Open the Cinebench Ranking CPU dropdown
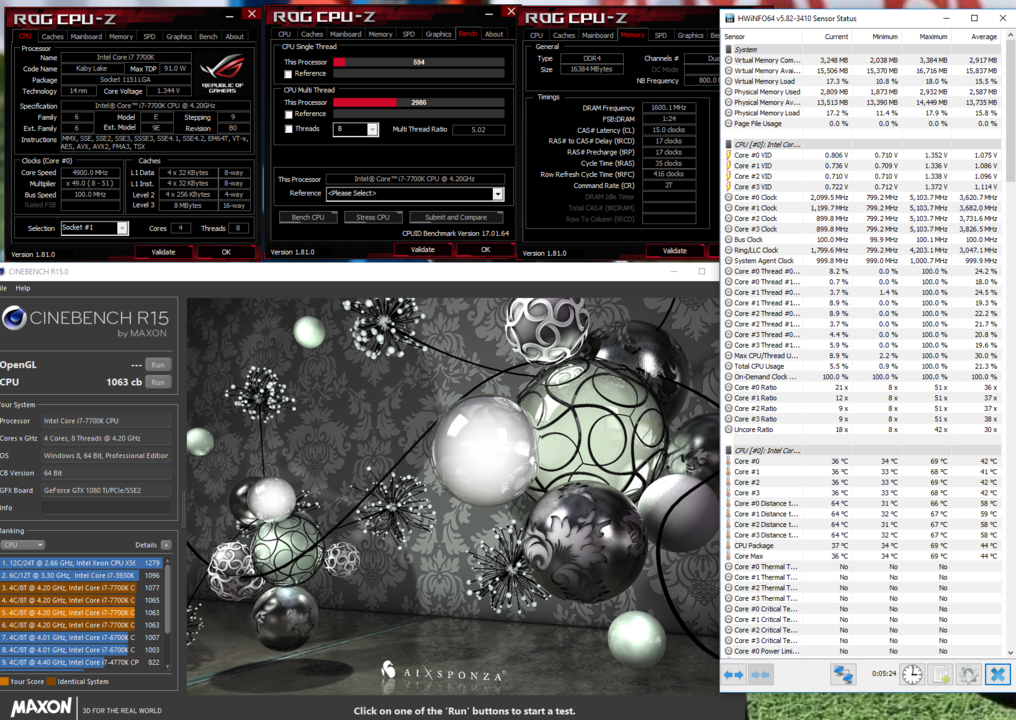This screenshot has width=1016, height=720. pos(23,545)
